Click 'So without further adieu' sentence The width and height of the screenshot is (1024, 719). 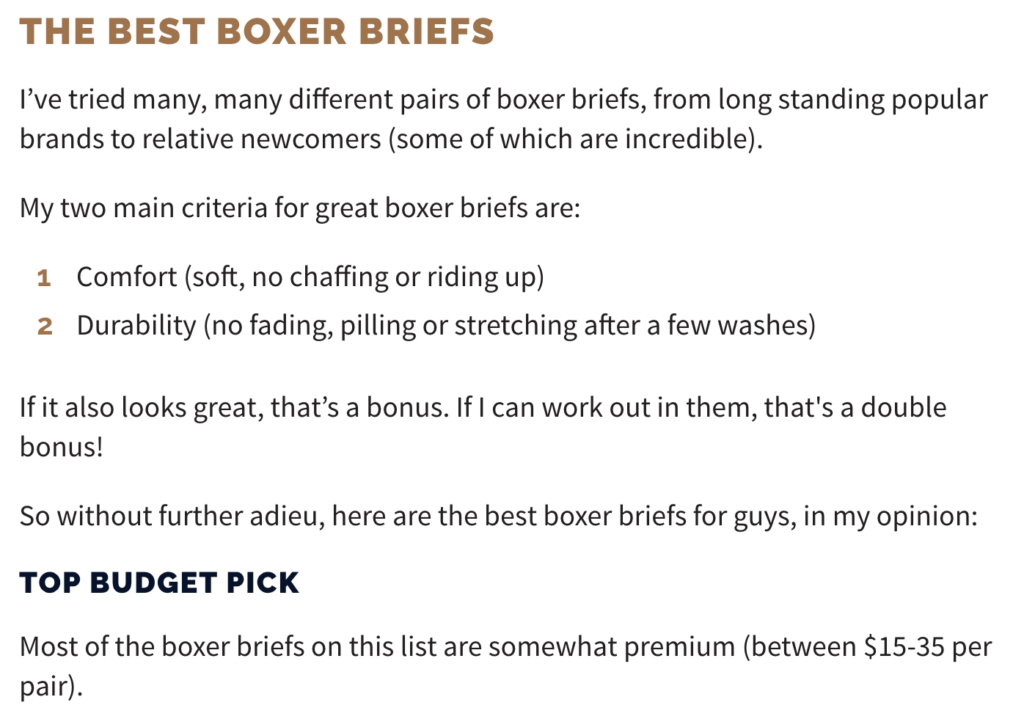[x=172, y=516]
